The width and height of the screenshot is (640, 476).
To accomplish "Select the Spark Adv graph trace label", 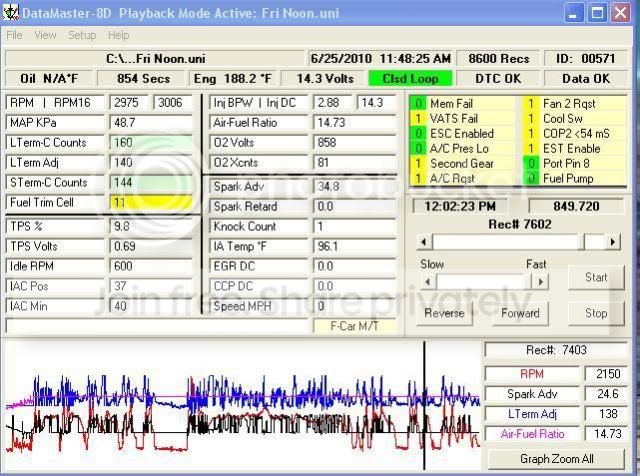I will pos(532,394).
